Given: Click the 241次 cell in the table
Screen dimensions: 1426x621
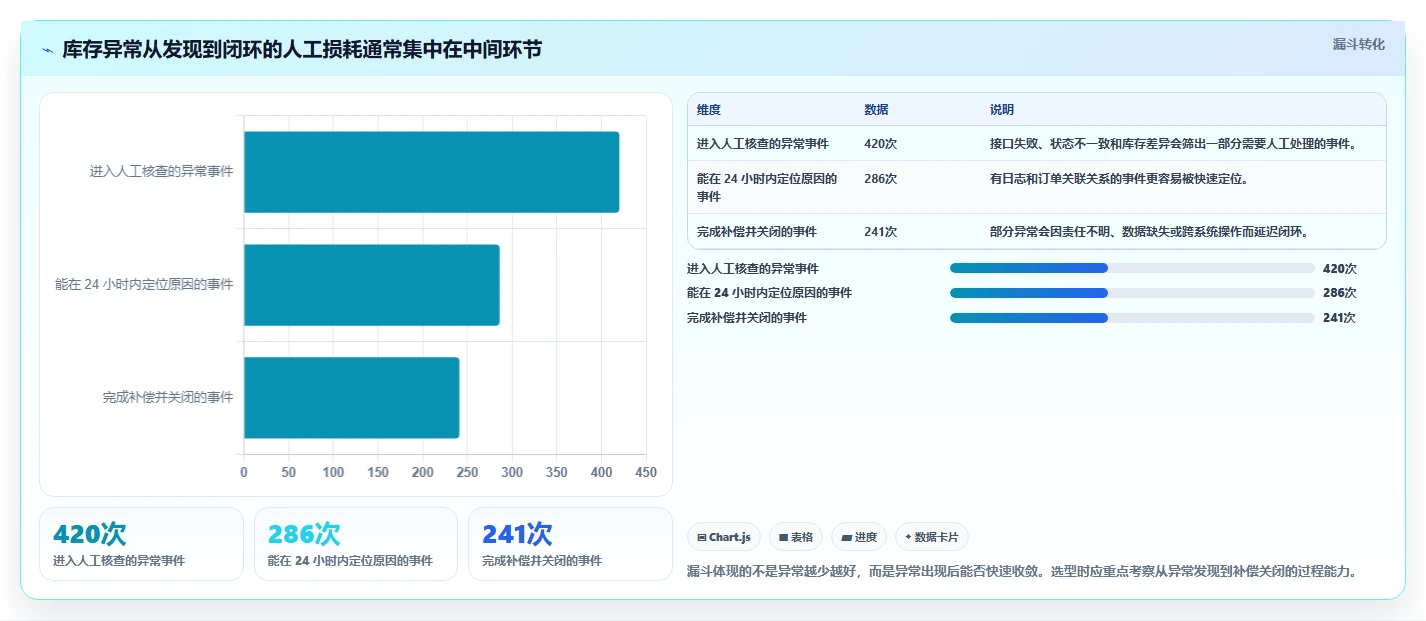Looking at the screenshot, I should [x=880, y=232].
